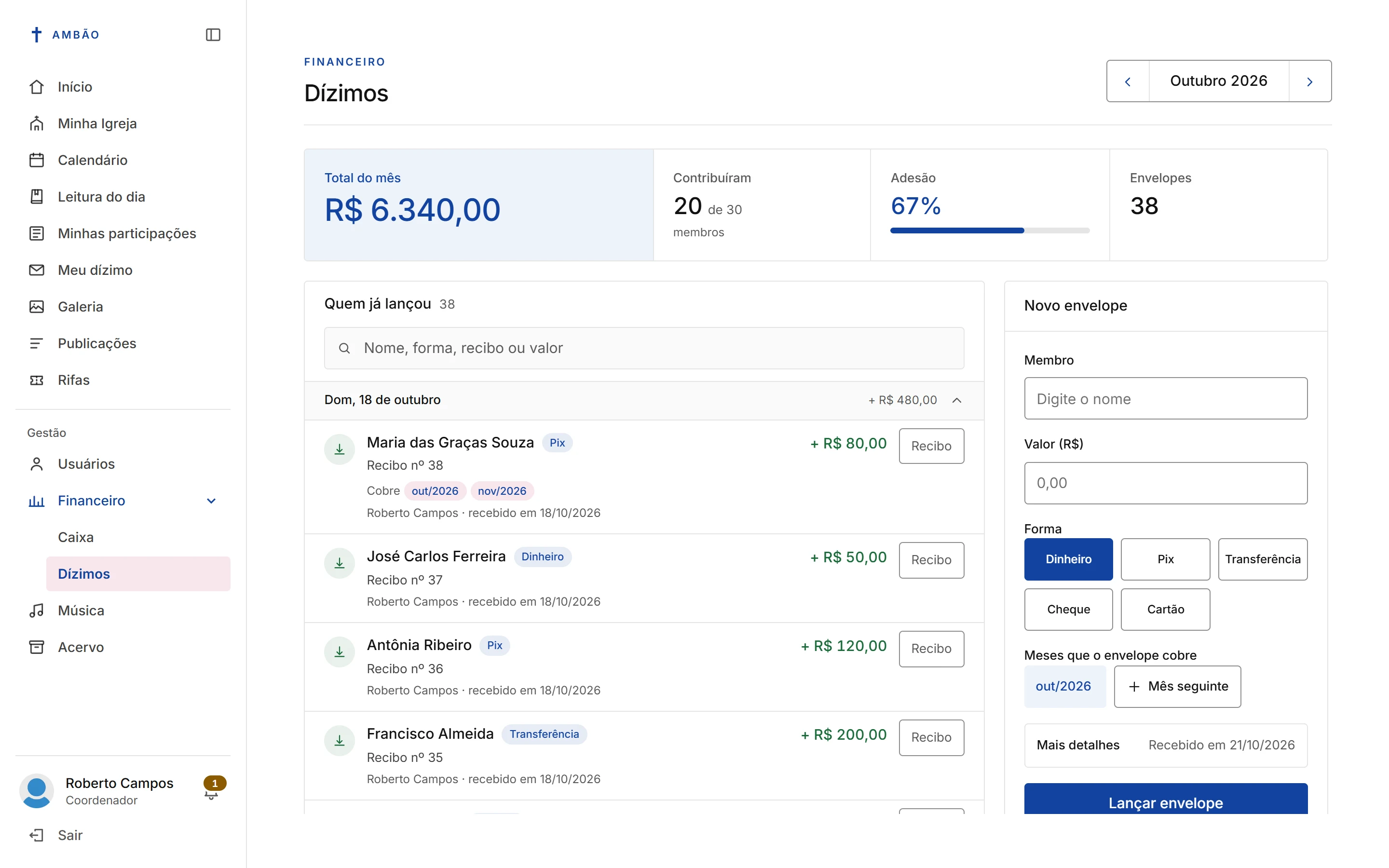Select Transferência payment form

pos(1263,559)
